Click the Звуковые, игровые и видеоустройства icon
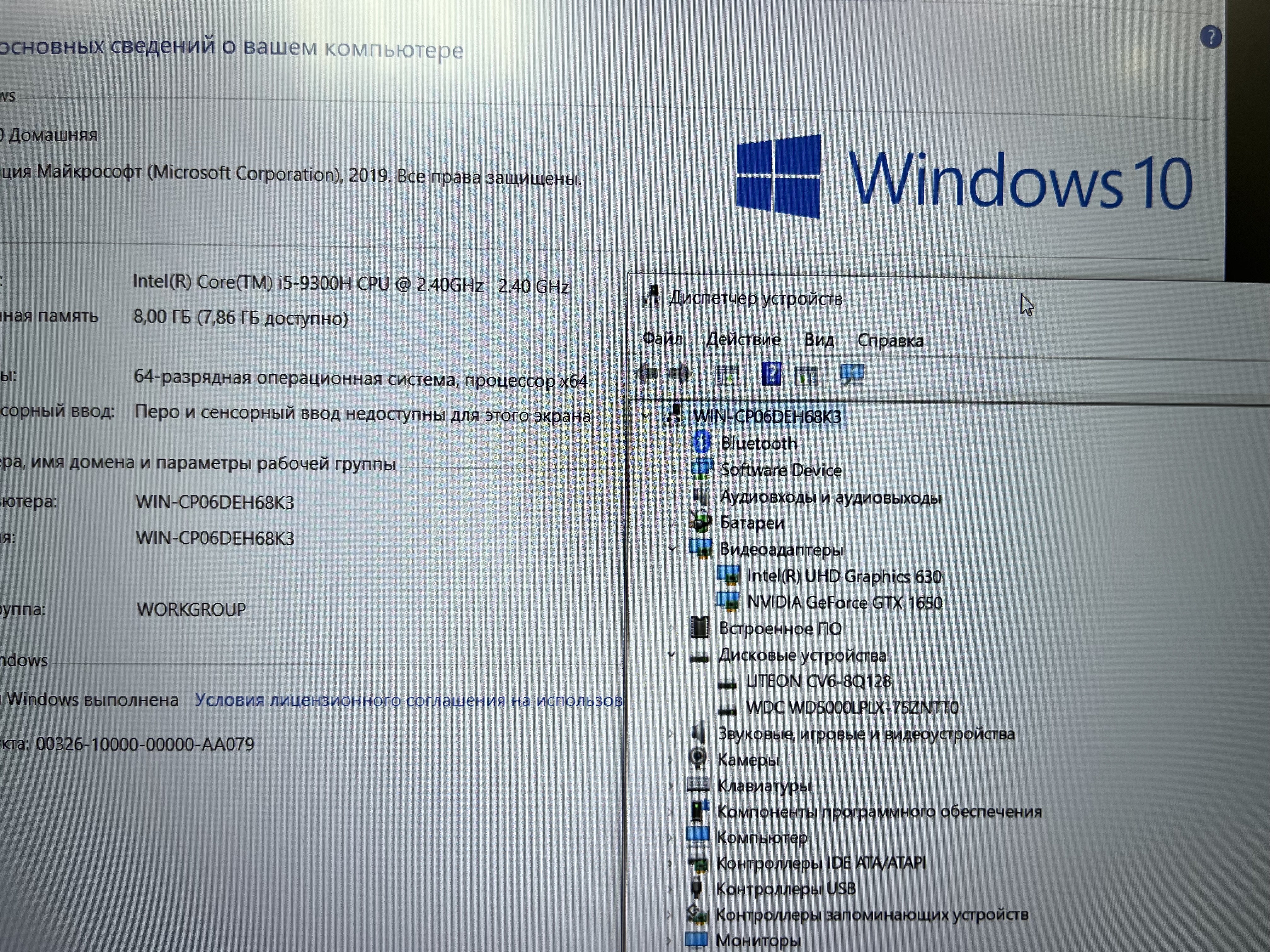Viewport: 1270px width, 952px height. point(698,733)
